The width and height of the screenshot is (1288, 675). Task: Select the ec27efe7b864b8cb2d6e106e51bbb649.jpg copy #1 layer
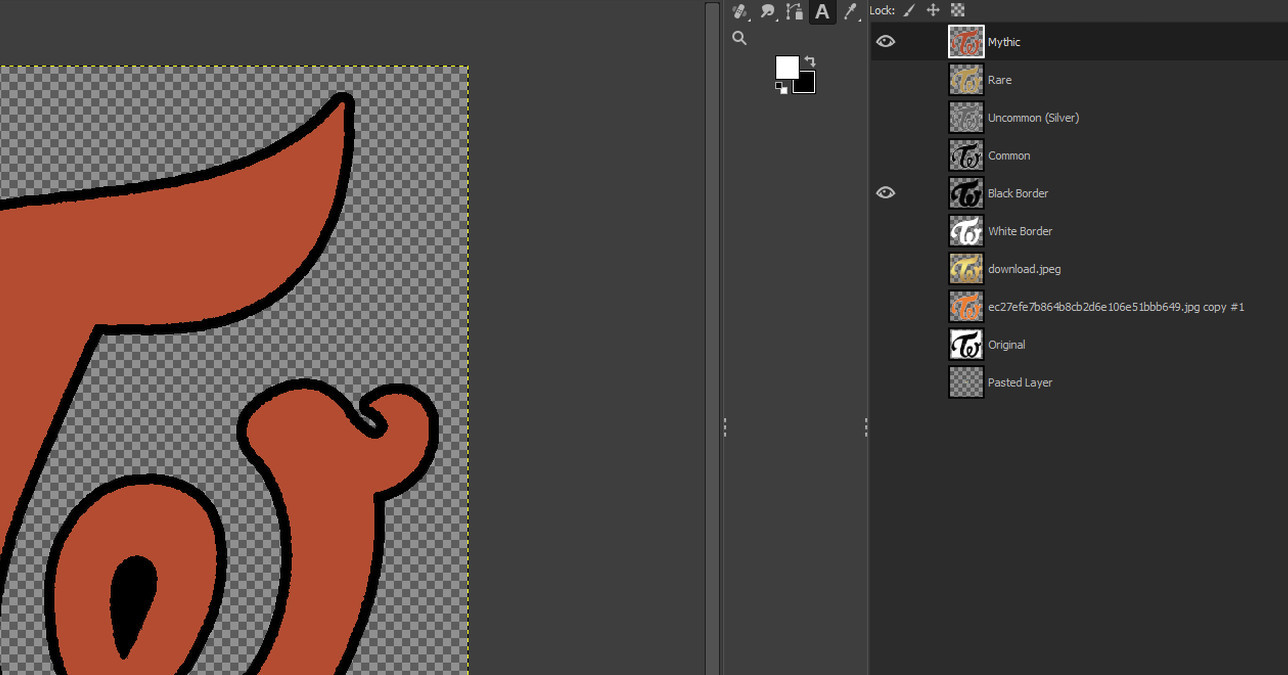[x=1116, y=307]
